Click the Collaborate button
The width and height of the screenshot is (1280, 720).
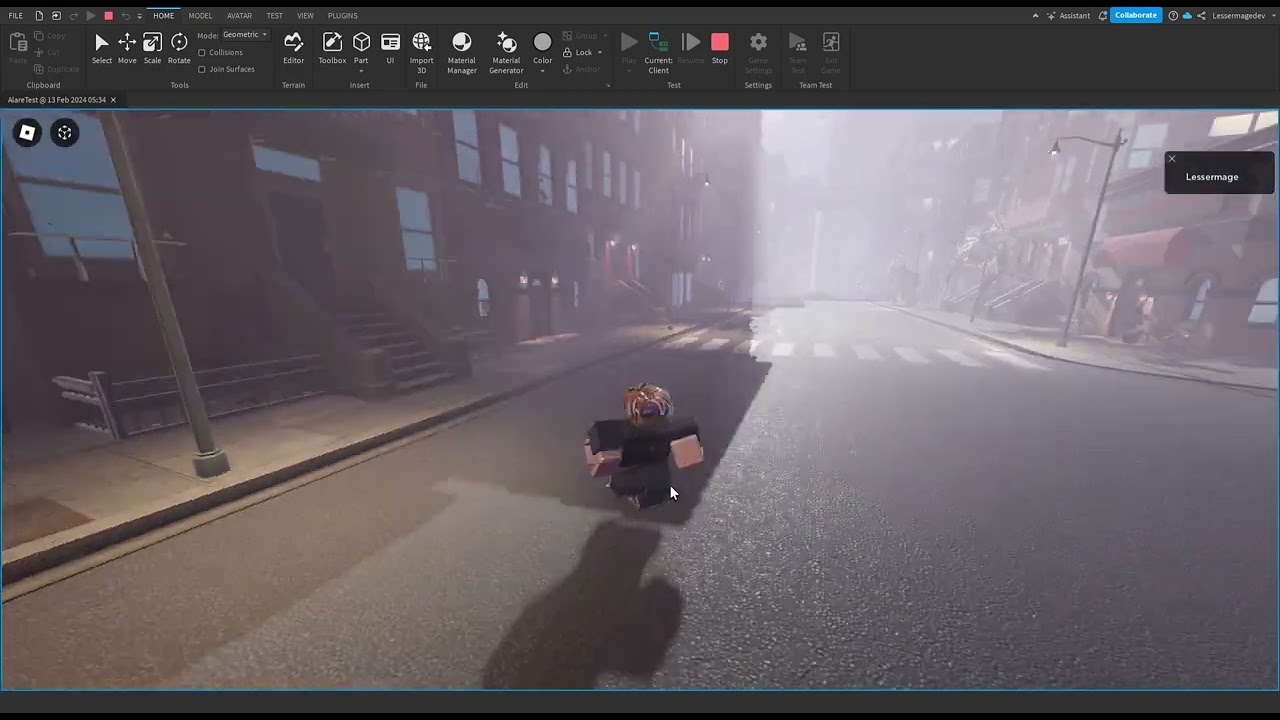1135,16
